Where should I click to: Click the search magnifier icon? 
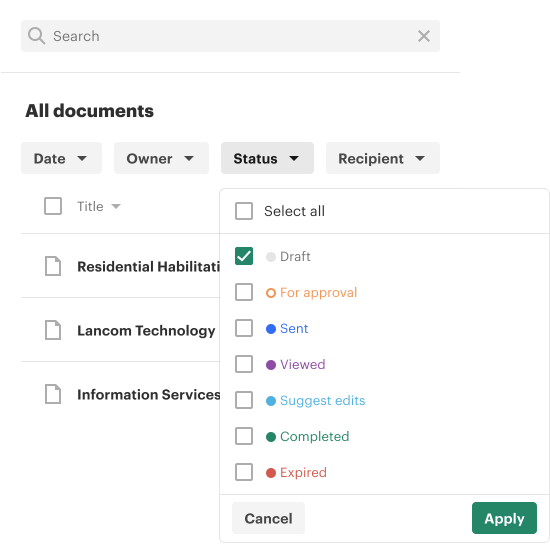36,36
